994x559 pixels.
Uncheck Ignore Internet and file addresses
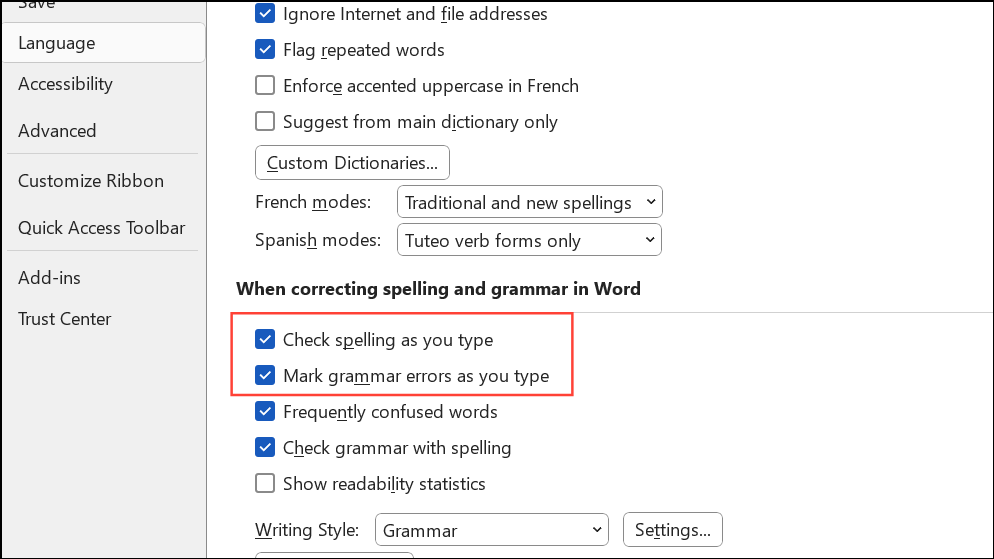(x=265, y=14)
